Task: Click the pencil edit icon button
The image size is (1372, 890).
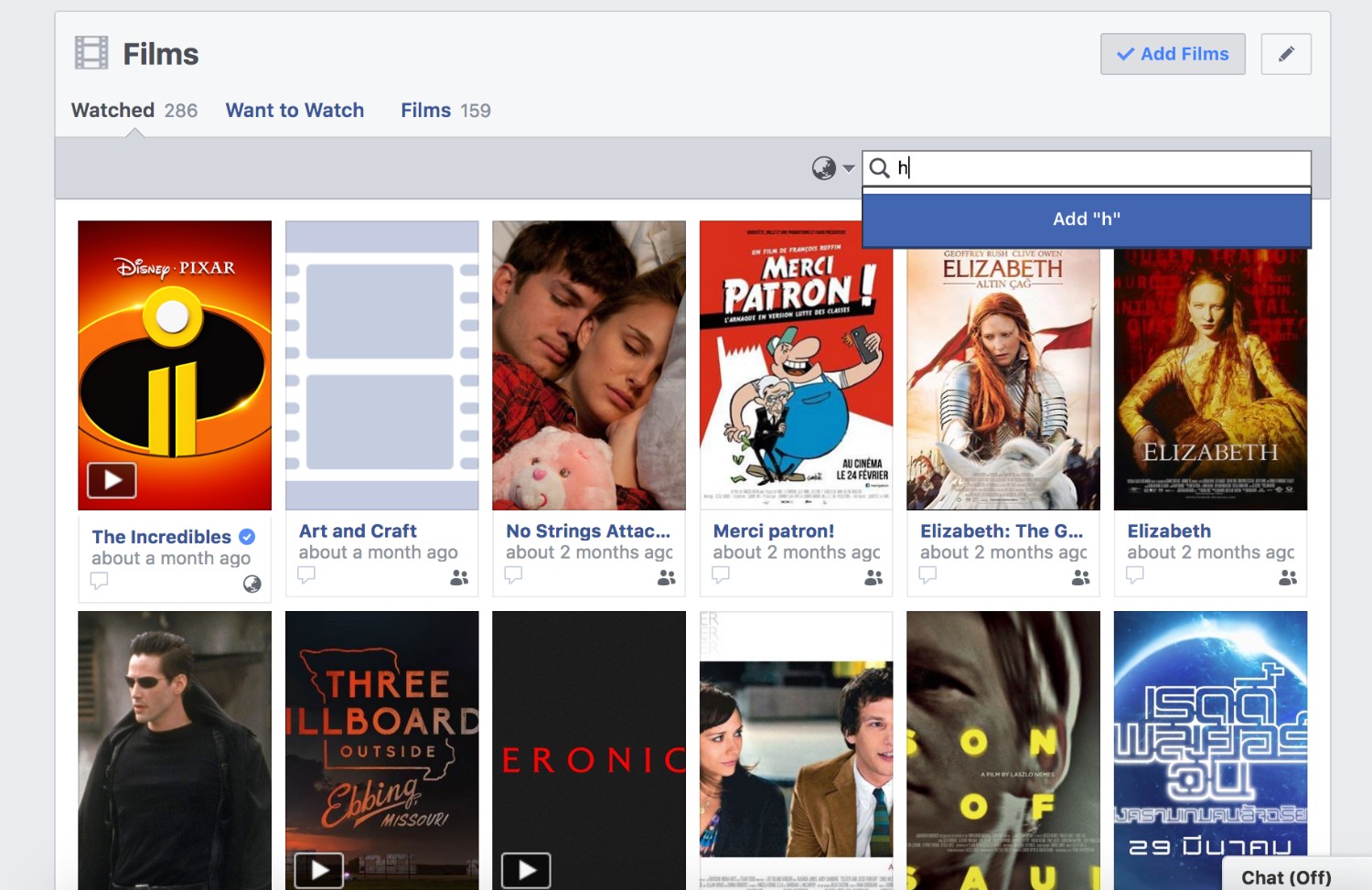Action: pyautogui.click(x=1286, y=54)
